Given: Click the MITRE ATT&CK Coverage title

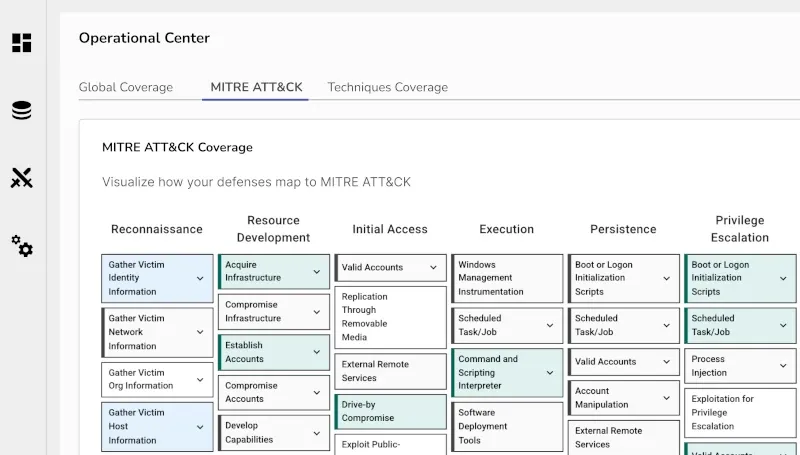Looking at the screenshot, I should coord(177,147).
